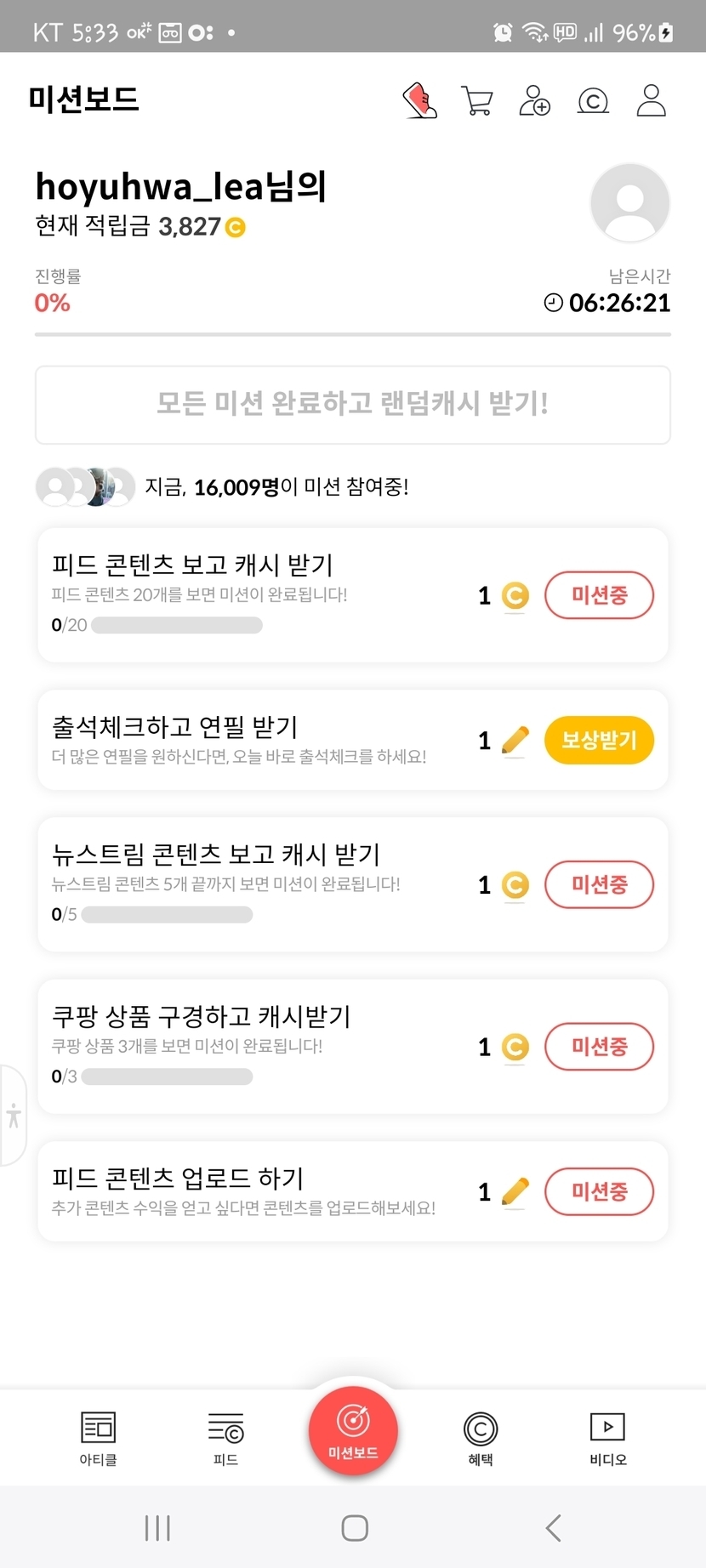Tap 미션중 for feed content mission
Viewport: 706px width, 1568px height.
599,595
